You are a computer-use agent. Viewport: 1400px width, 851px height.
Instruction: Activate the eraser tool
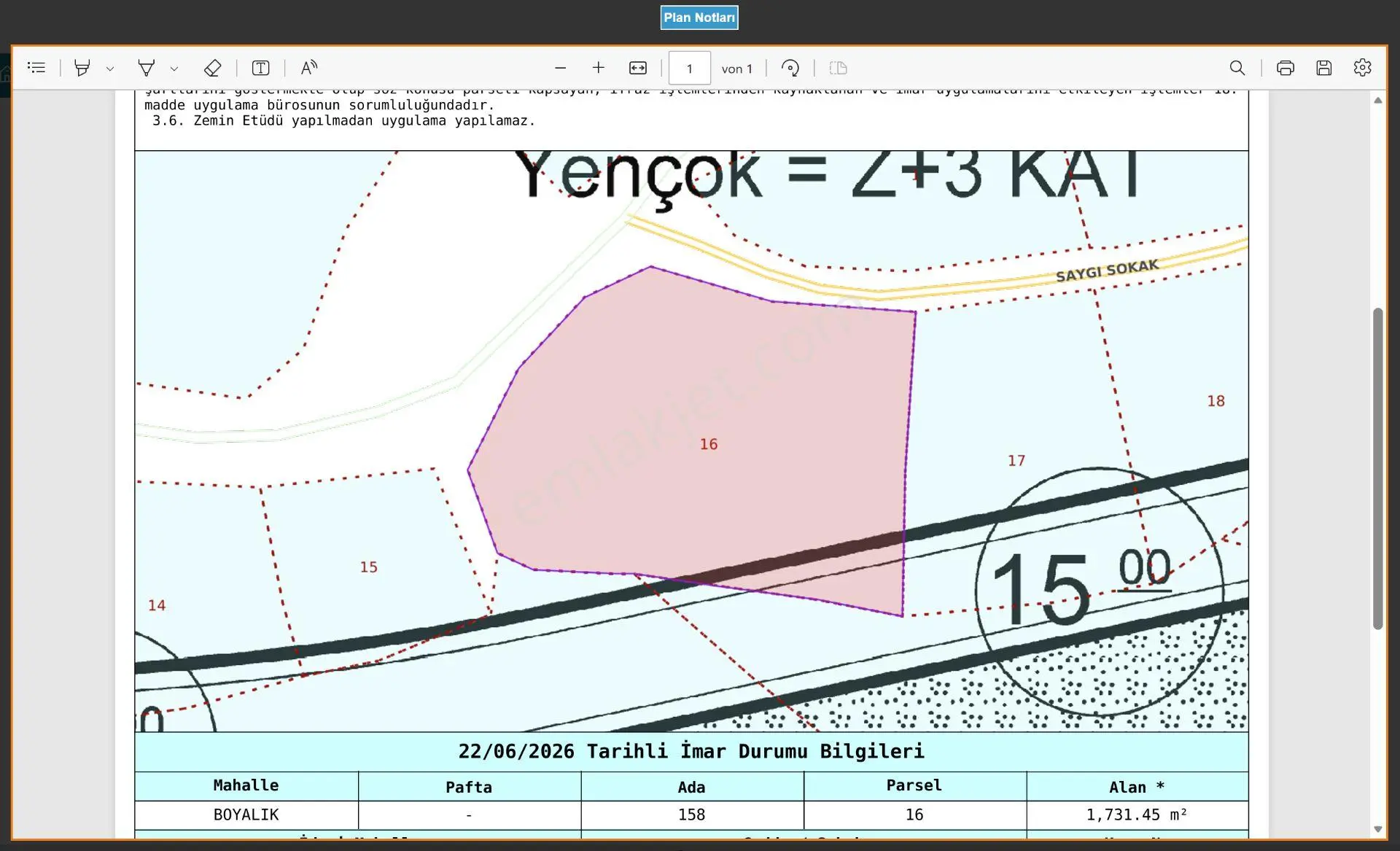(212, 68)
